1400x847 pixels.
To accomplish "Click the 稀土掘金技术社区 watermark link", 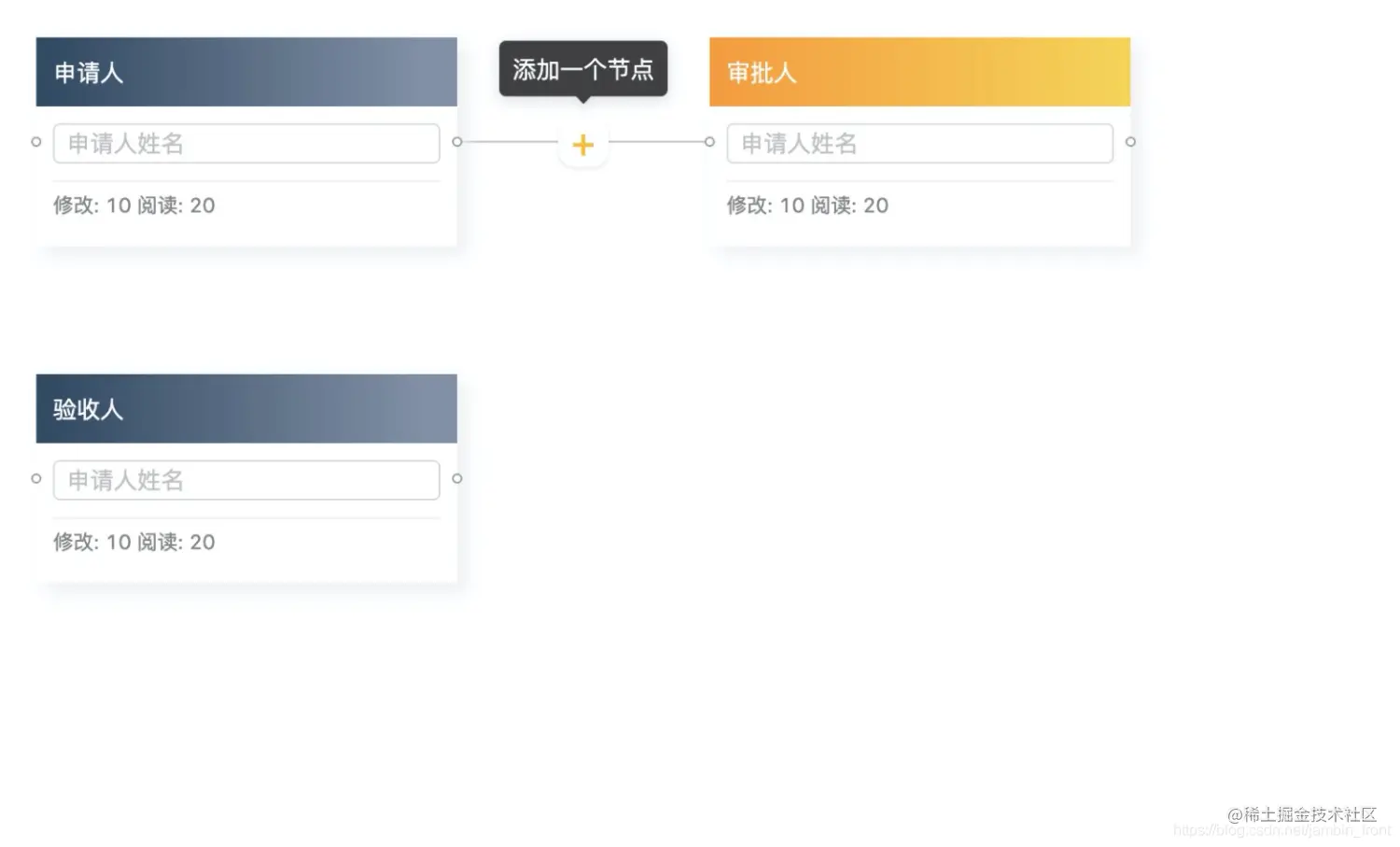I will click(1303, 814).
